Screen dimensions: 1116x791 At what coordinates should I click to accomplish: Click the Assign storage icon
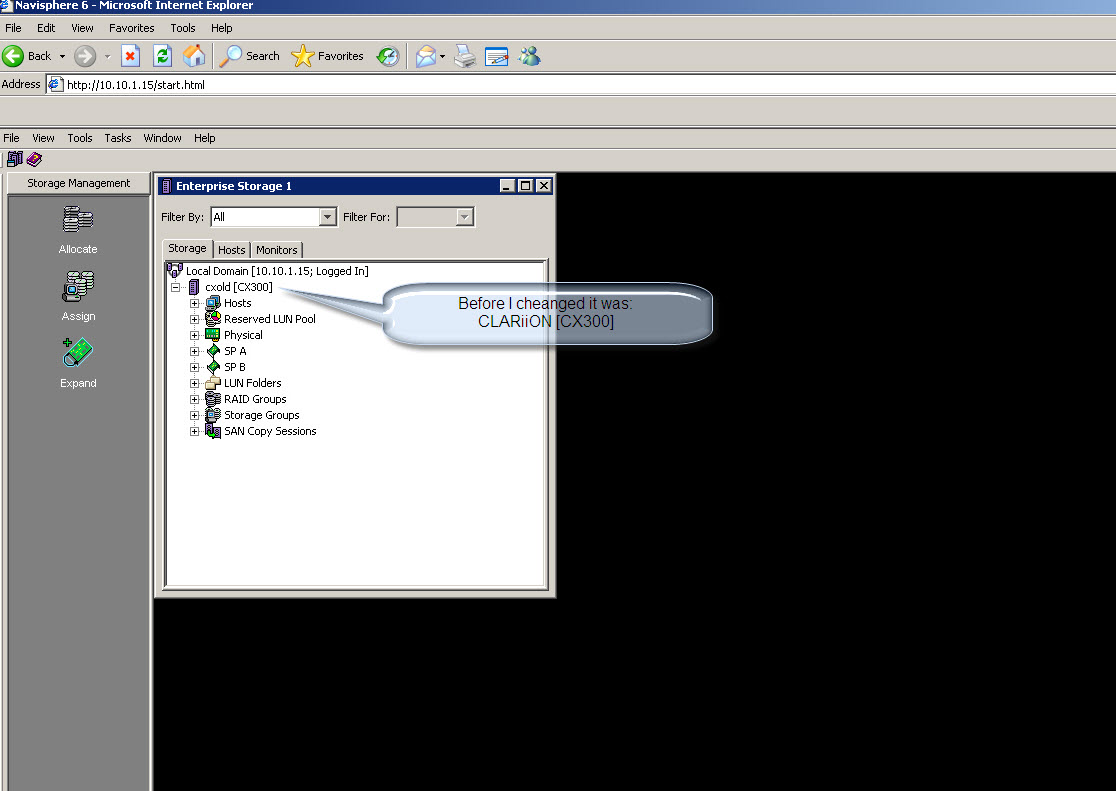point(78,286)
